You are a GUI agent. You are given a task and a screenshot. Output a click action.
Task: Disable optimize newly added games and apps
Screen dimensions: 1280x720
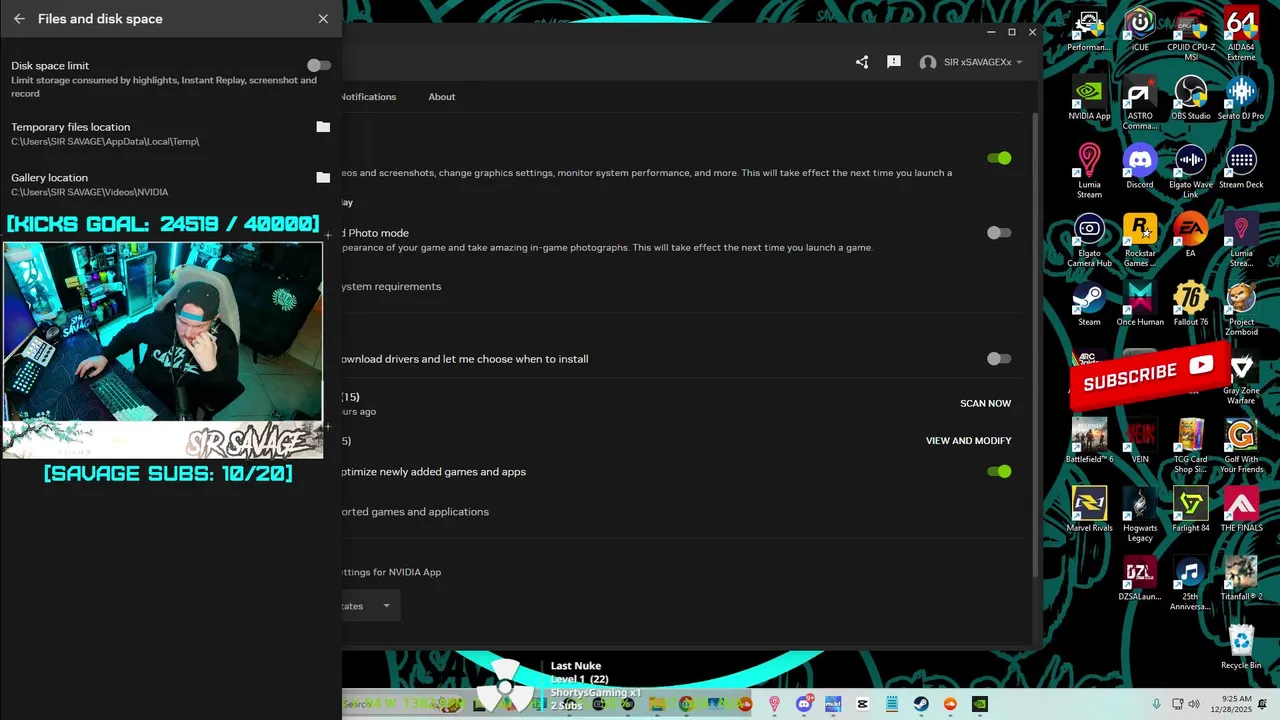pos(999,472)
